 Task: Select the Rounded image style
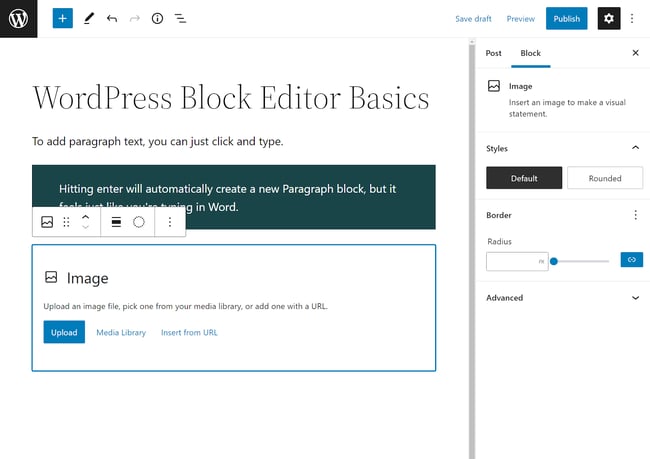(604, 178)
